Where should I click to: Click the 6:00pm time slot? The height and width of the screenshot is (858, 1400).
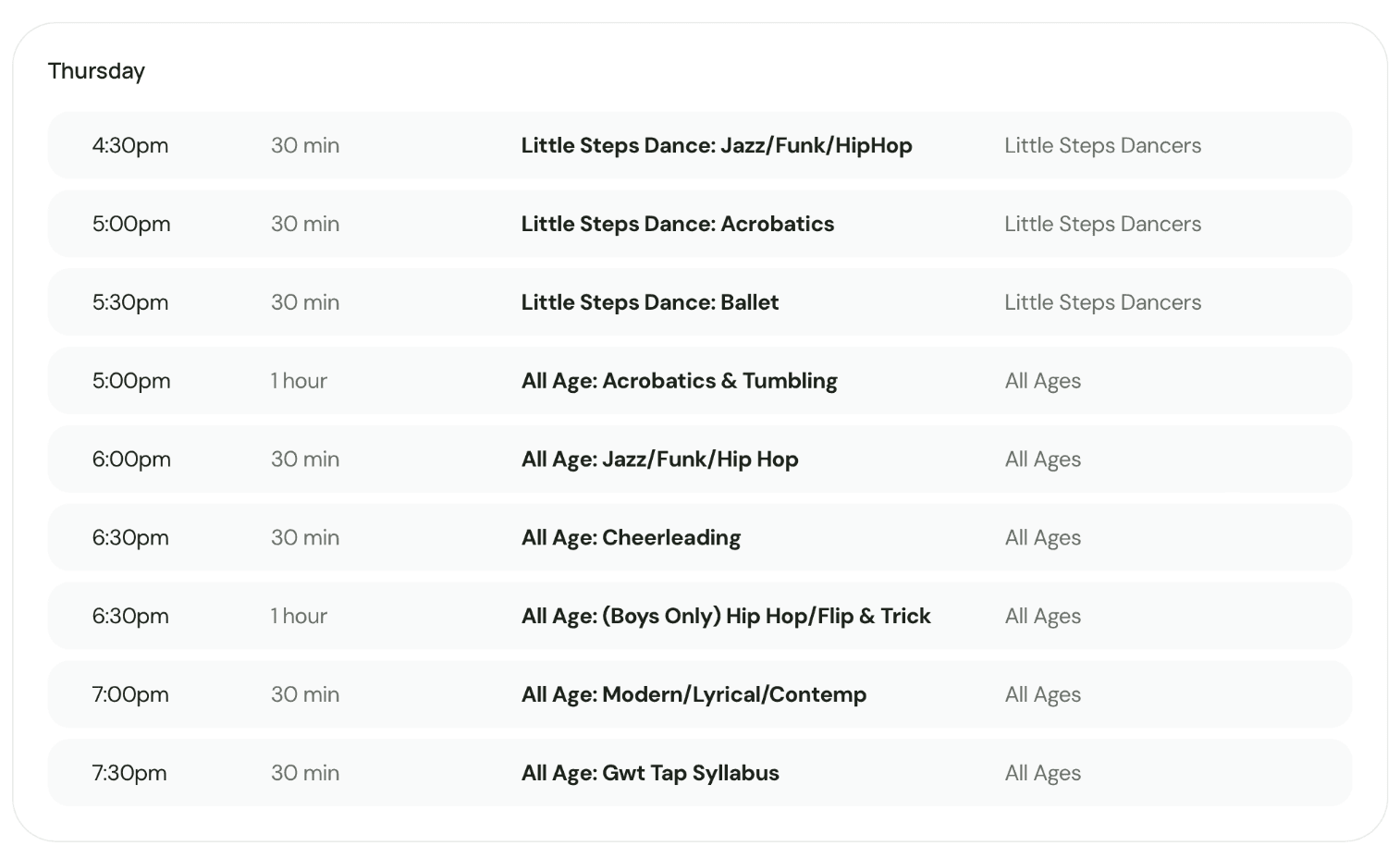click(x=131, y=460)
